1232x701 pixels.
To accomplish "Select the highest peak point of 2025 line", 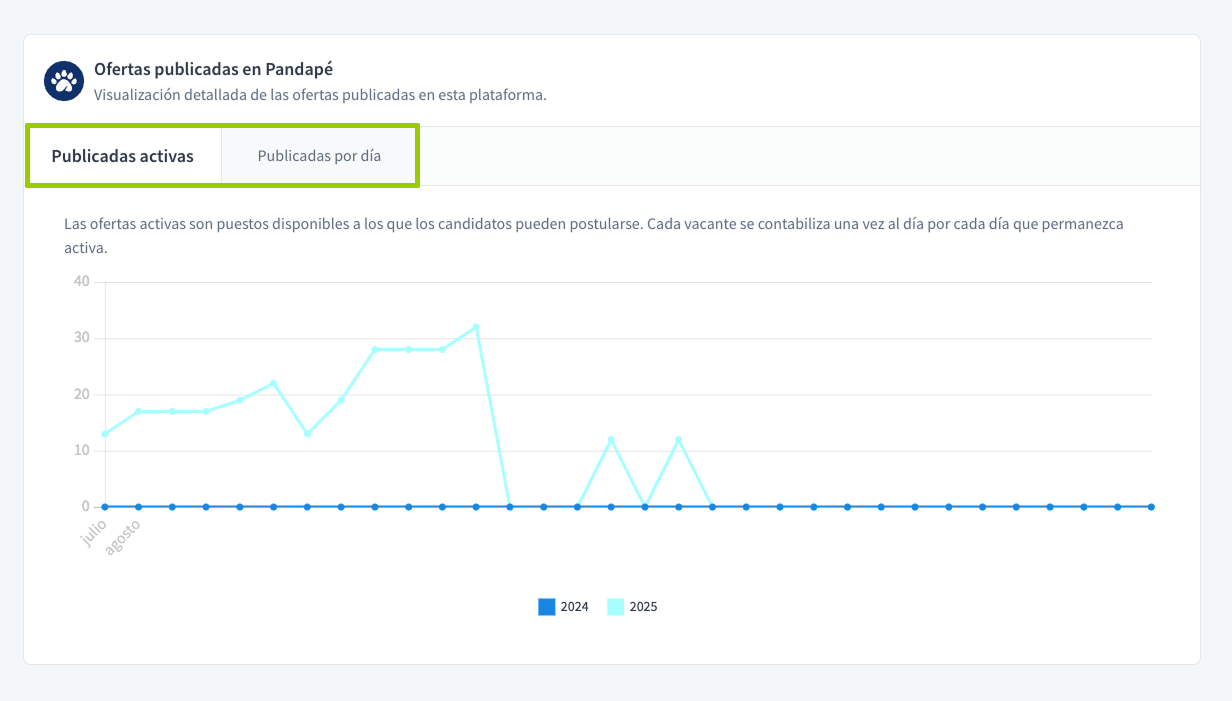I will (476, 327).
